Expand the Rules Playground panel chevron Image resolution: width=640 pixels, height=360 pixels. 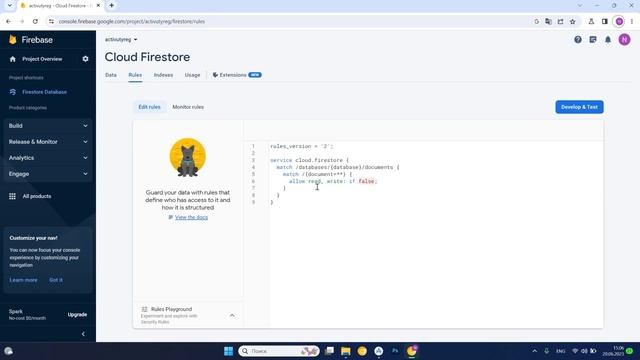coord(232,315)
